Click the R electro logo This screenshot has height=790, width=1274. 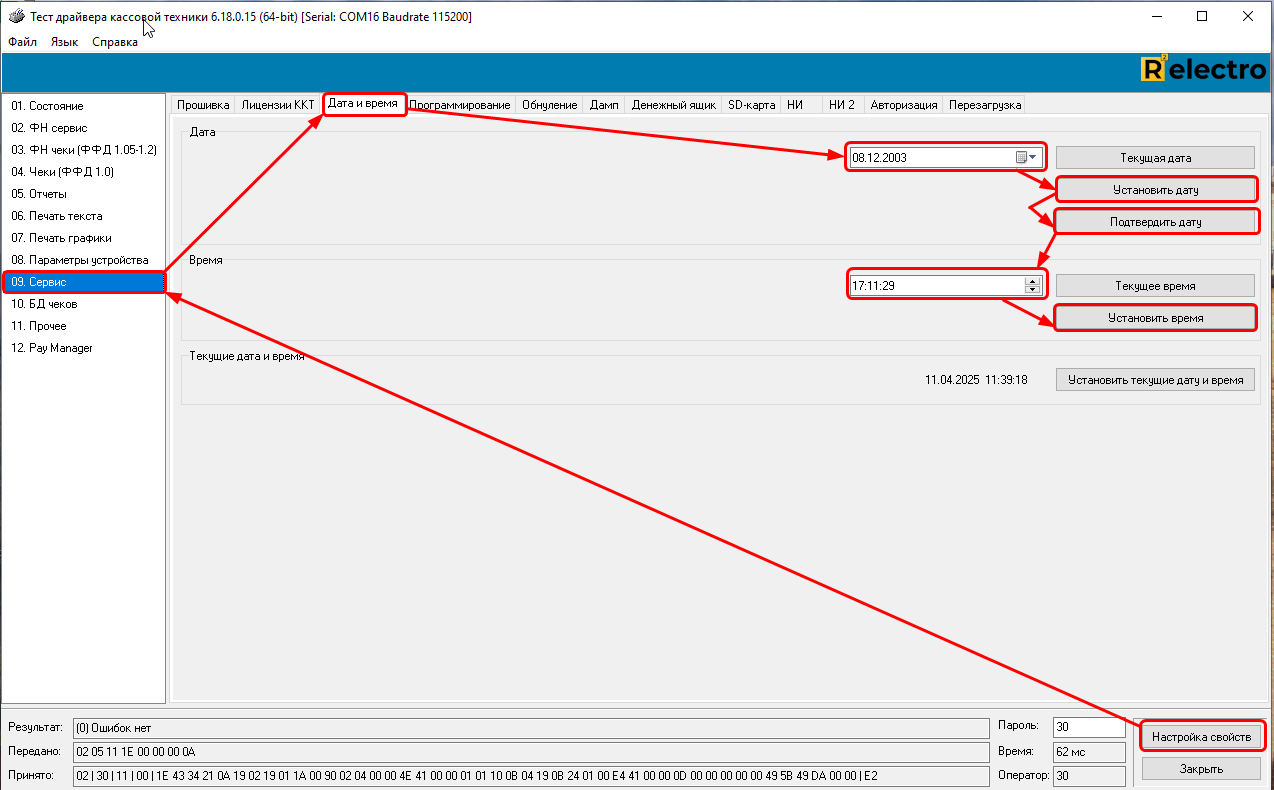[x=1203, y=69]
